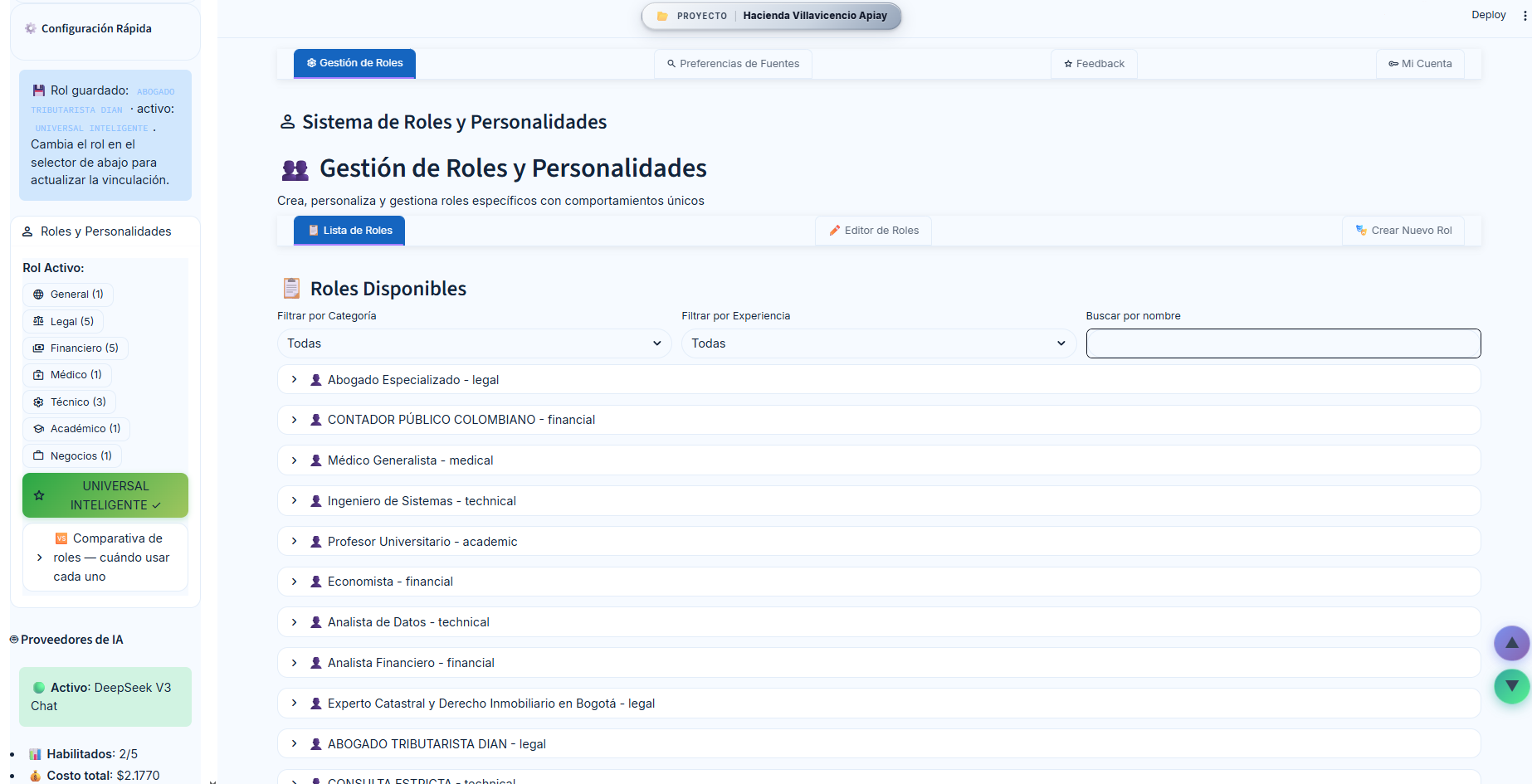Click the folder icon in project pill

click(x=662, y=16)
